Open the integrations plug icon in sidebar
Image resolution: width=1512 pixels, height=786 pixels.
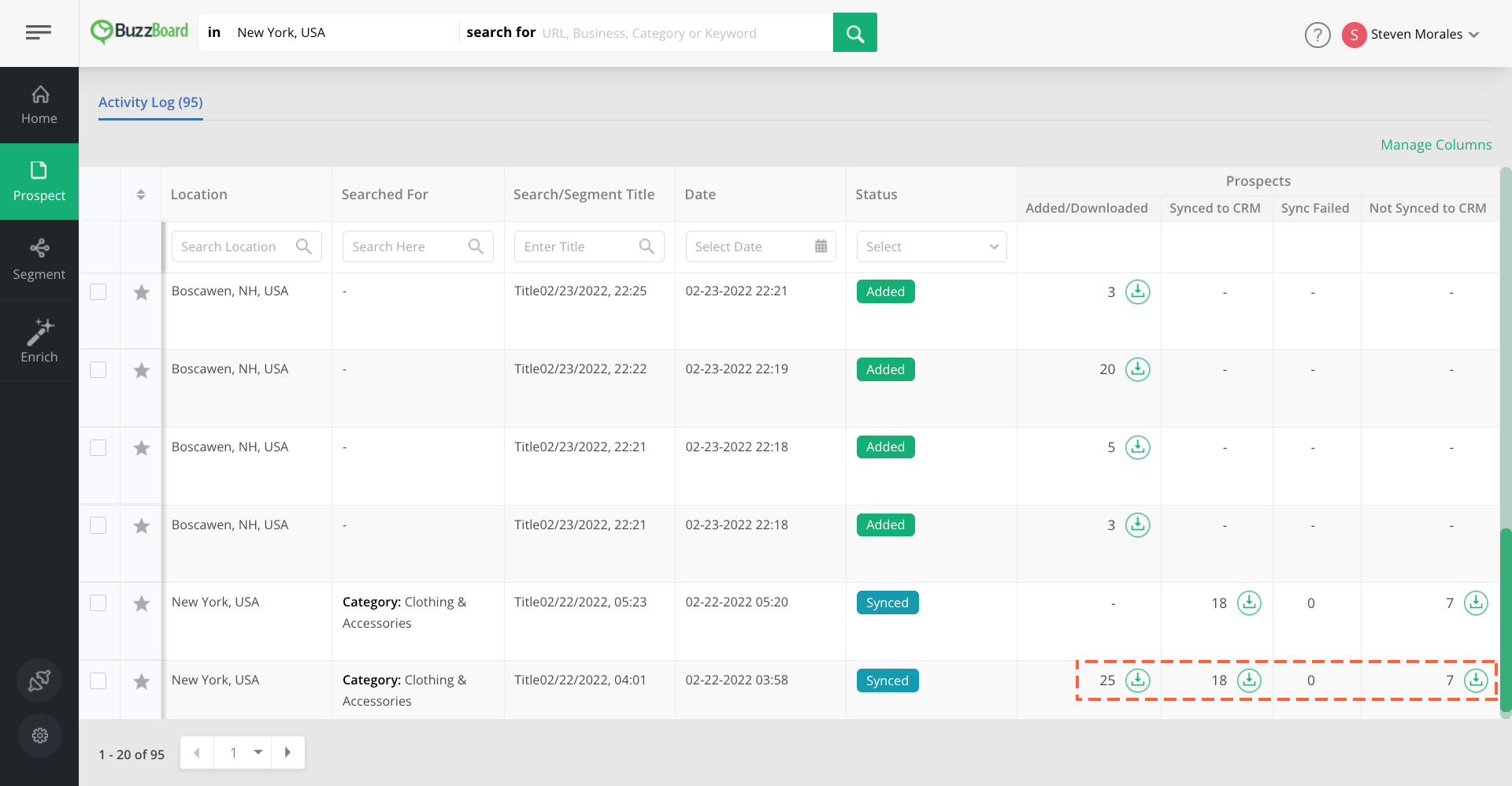(x=39, y=680)
